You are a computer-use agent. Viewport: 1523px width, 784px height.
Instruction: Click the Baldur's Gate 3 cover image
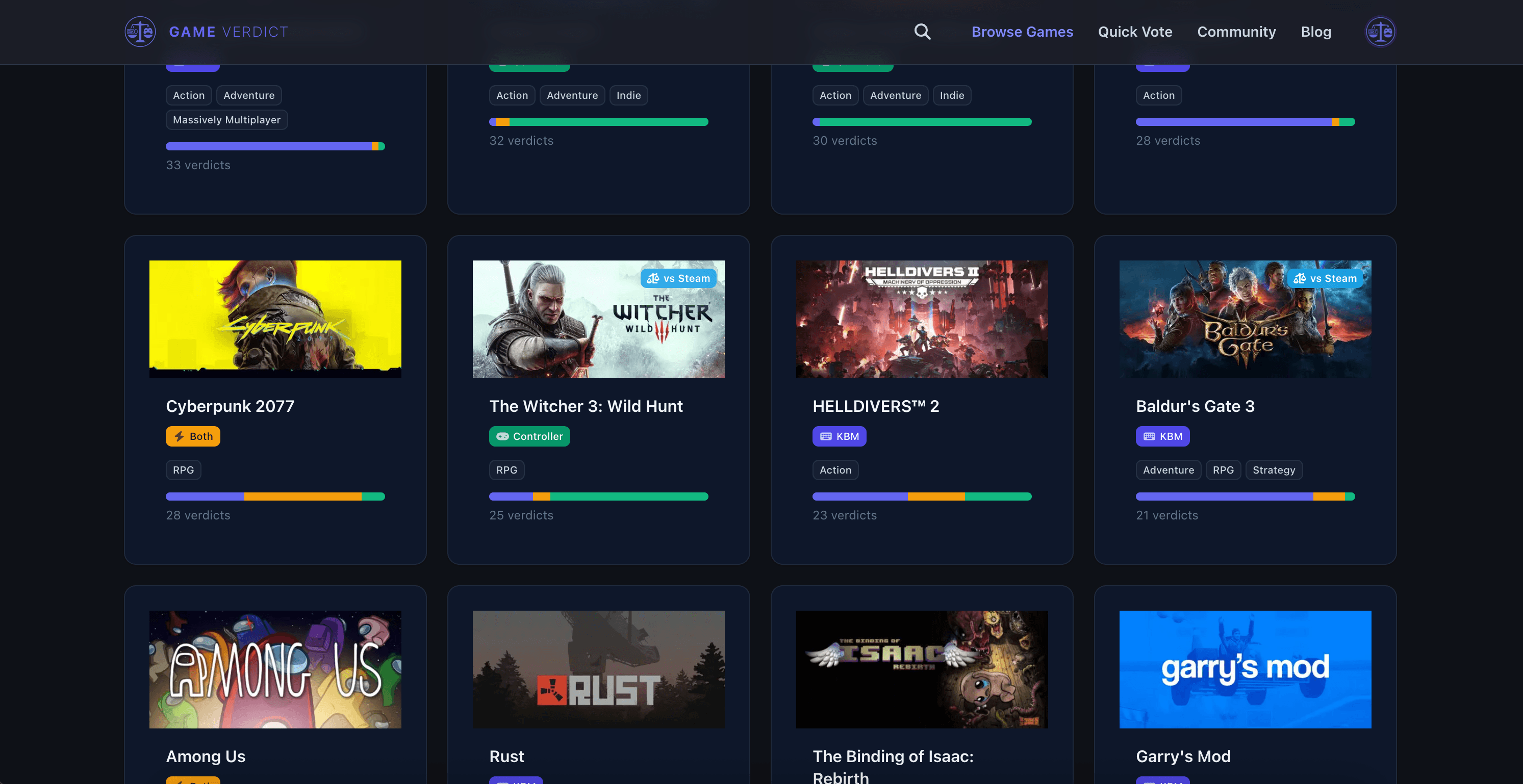(1245, 319)
